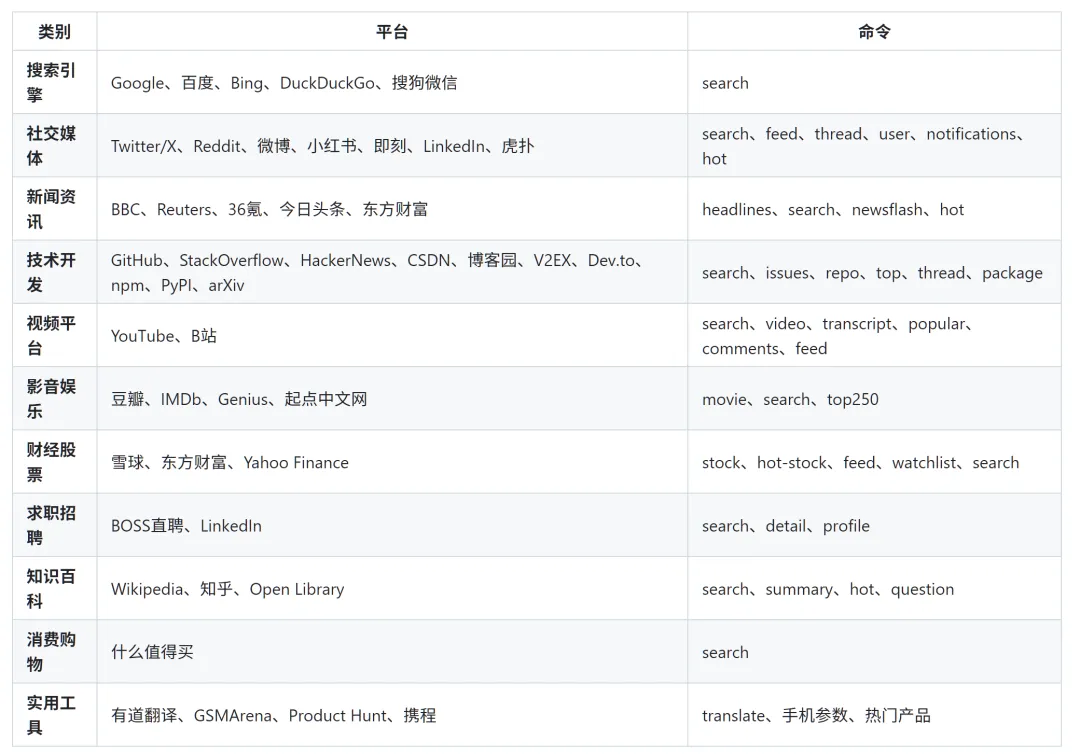Click the command cell stock、hot-stock、feed、watchlist、search

[x=874, y=463]
